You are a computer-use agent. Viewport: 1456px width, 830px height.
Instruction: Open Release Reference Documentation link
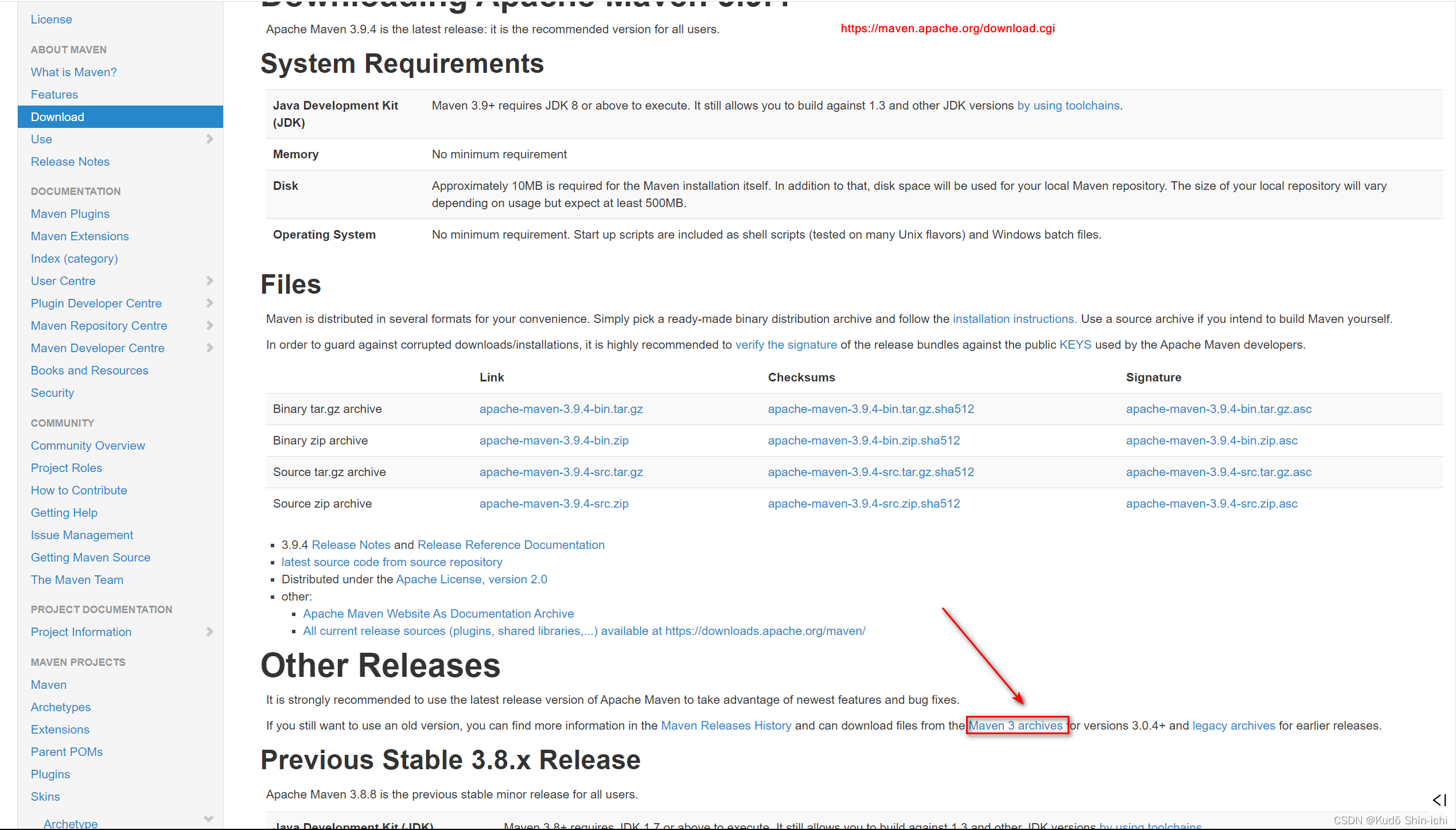511,545
